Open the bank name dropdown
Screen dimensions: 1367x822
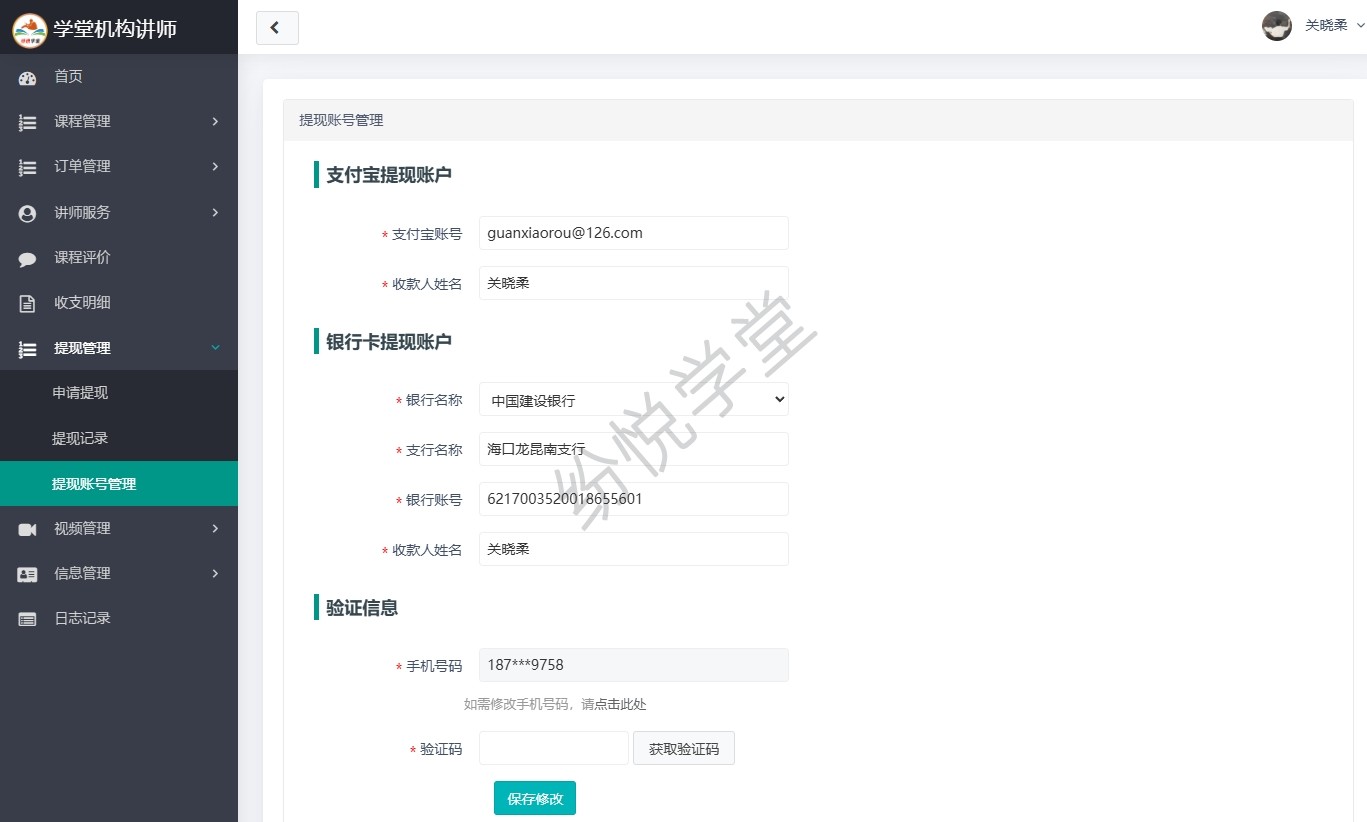click(633, 400)
